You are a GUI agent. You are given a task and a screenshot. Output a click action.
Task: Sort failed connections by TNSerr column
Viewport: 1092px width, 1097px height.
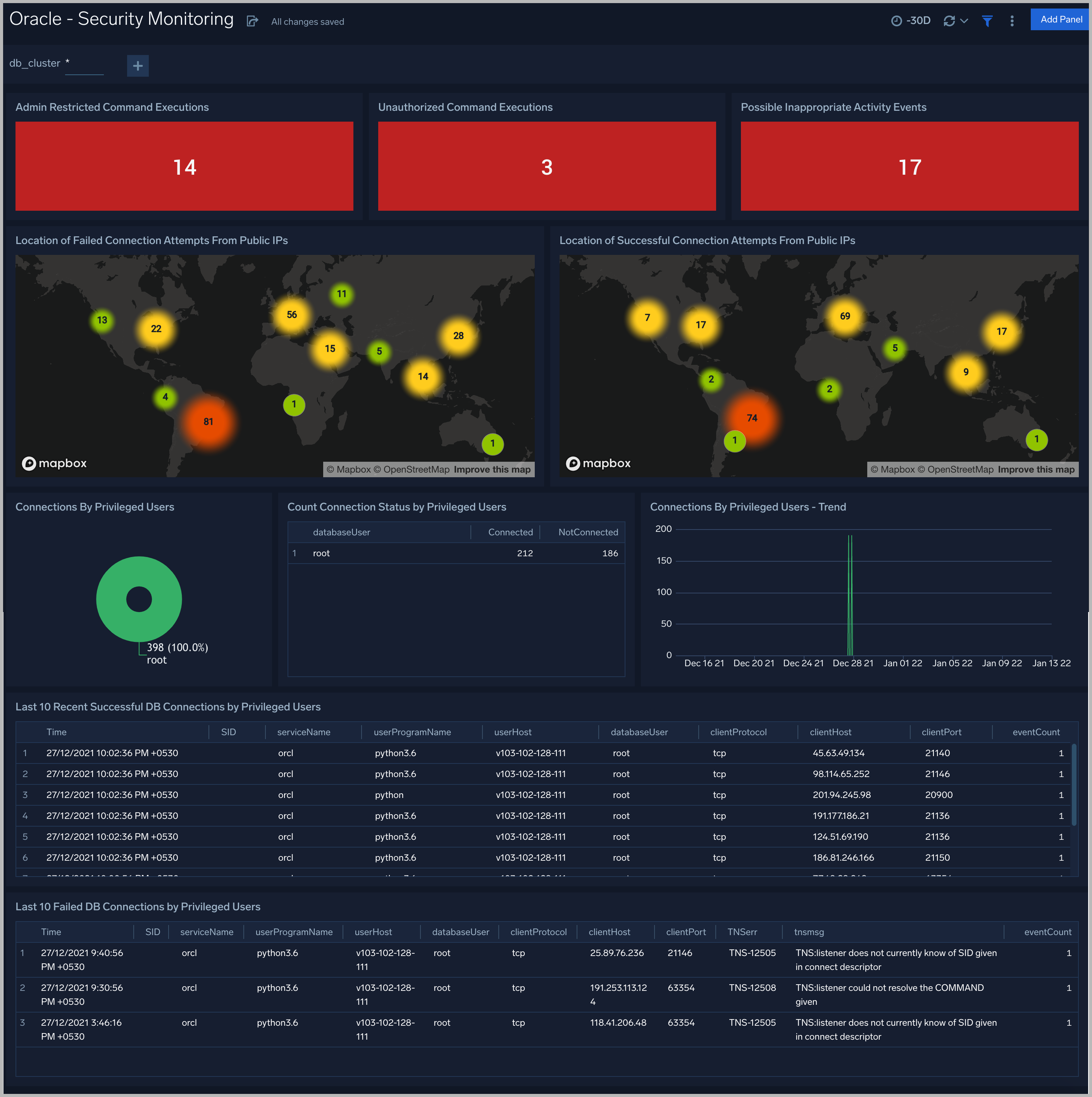(741, 932)
